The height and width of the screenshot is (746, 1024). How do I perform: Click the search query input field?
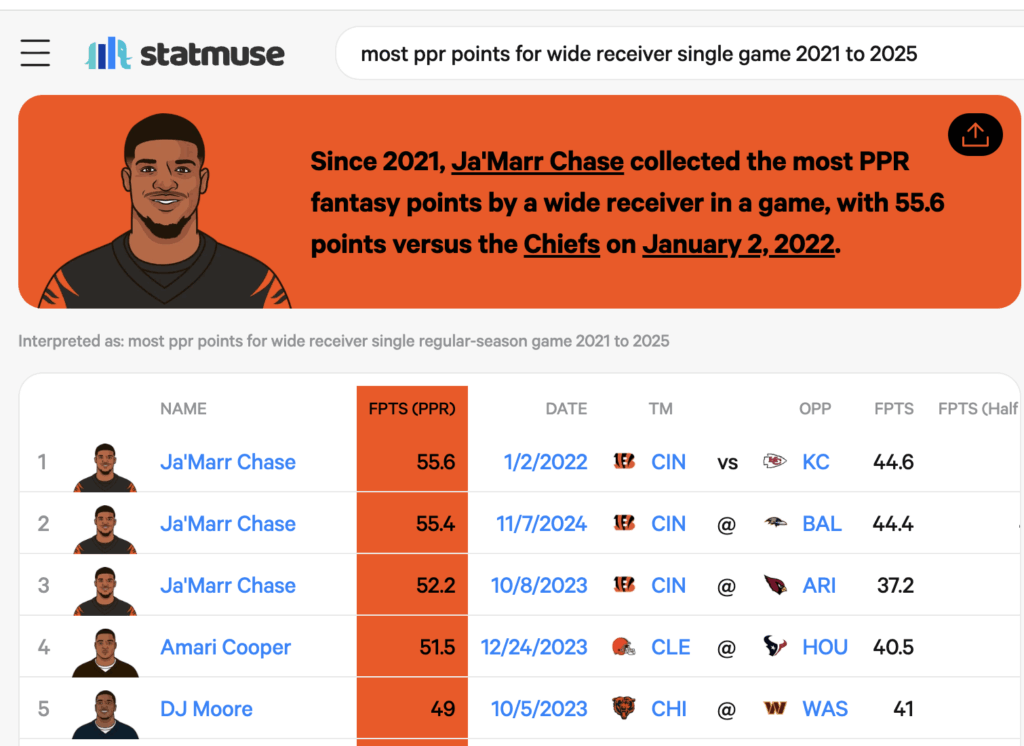(x=640, y=54)
